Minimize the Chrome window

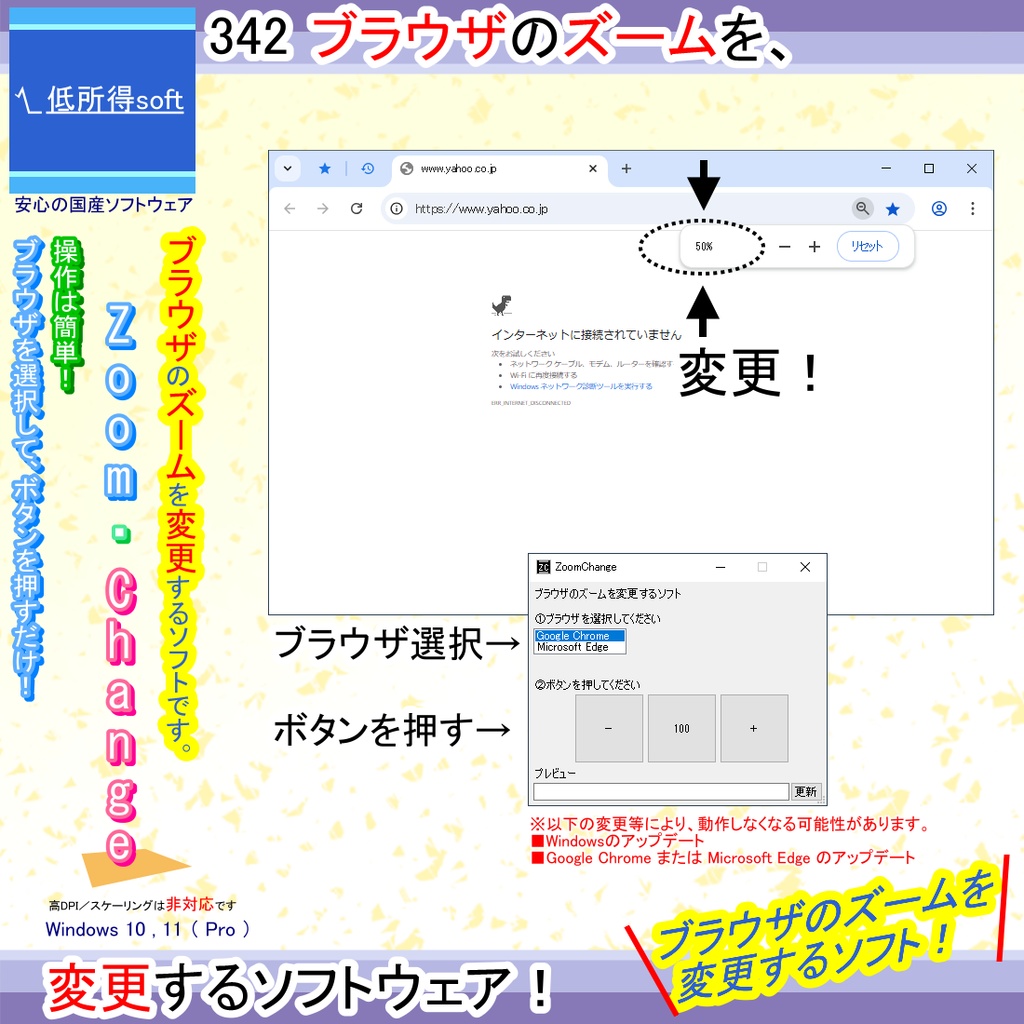click(886, 168)
